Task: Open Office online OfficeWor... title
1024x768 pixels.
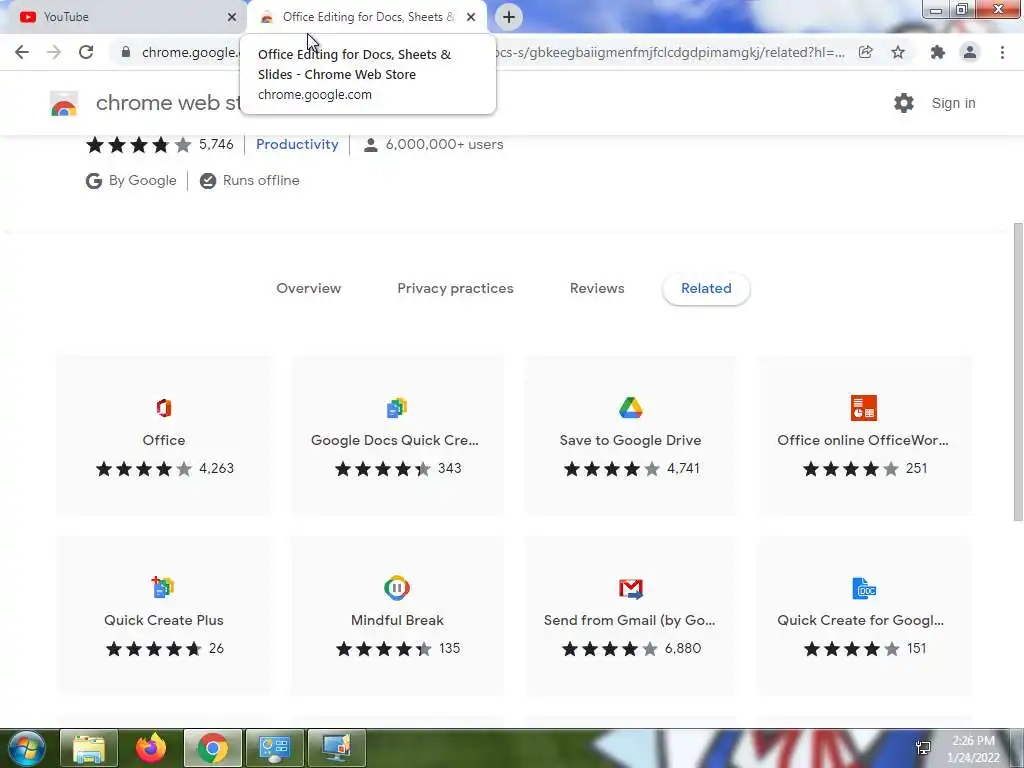Action: [x=863, y=440]
